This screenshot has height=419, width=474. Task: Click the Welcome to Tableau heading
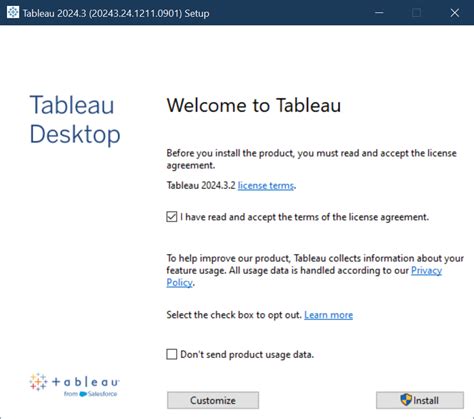click(254, 105)
